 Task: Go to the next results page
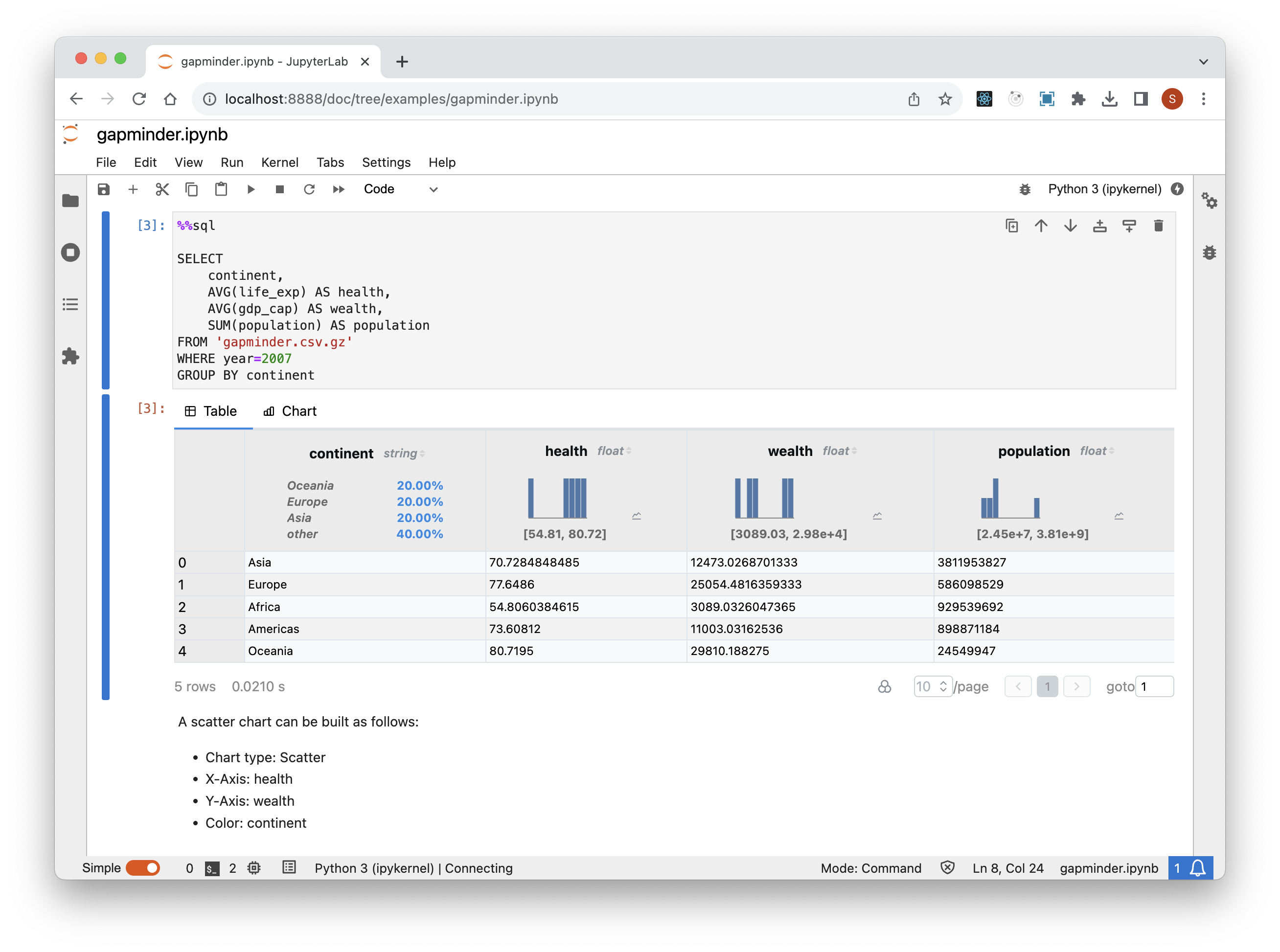(x=1076, y=687)
